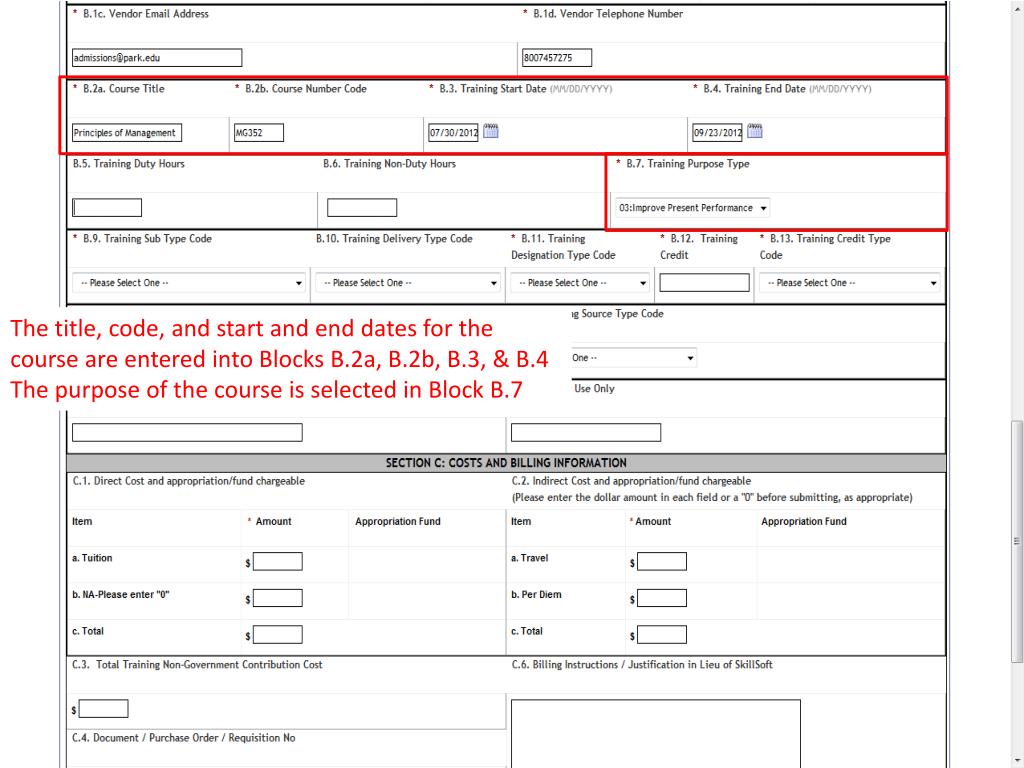The height and width of the screenshot is (768, 1024).
Task: Open the Source Type Code dropdown
Action: pyautogui.click(x=633, y=358)
